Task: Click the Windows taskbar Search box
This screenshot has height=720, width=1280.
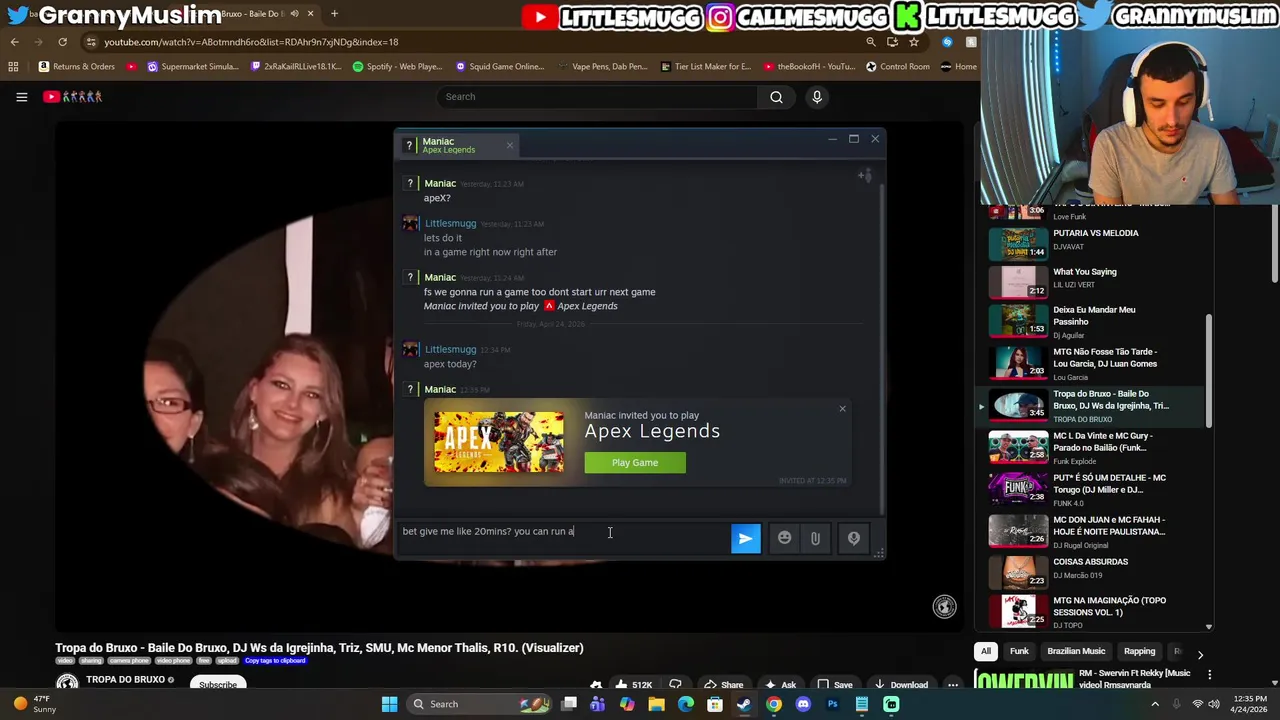Action: (x=478, y=704)
